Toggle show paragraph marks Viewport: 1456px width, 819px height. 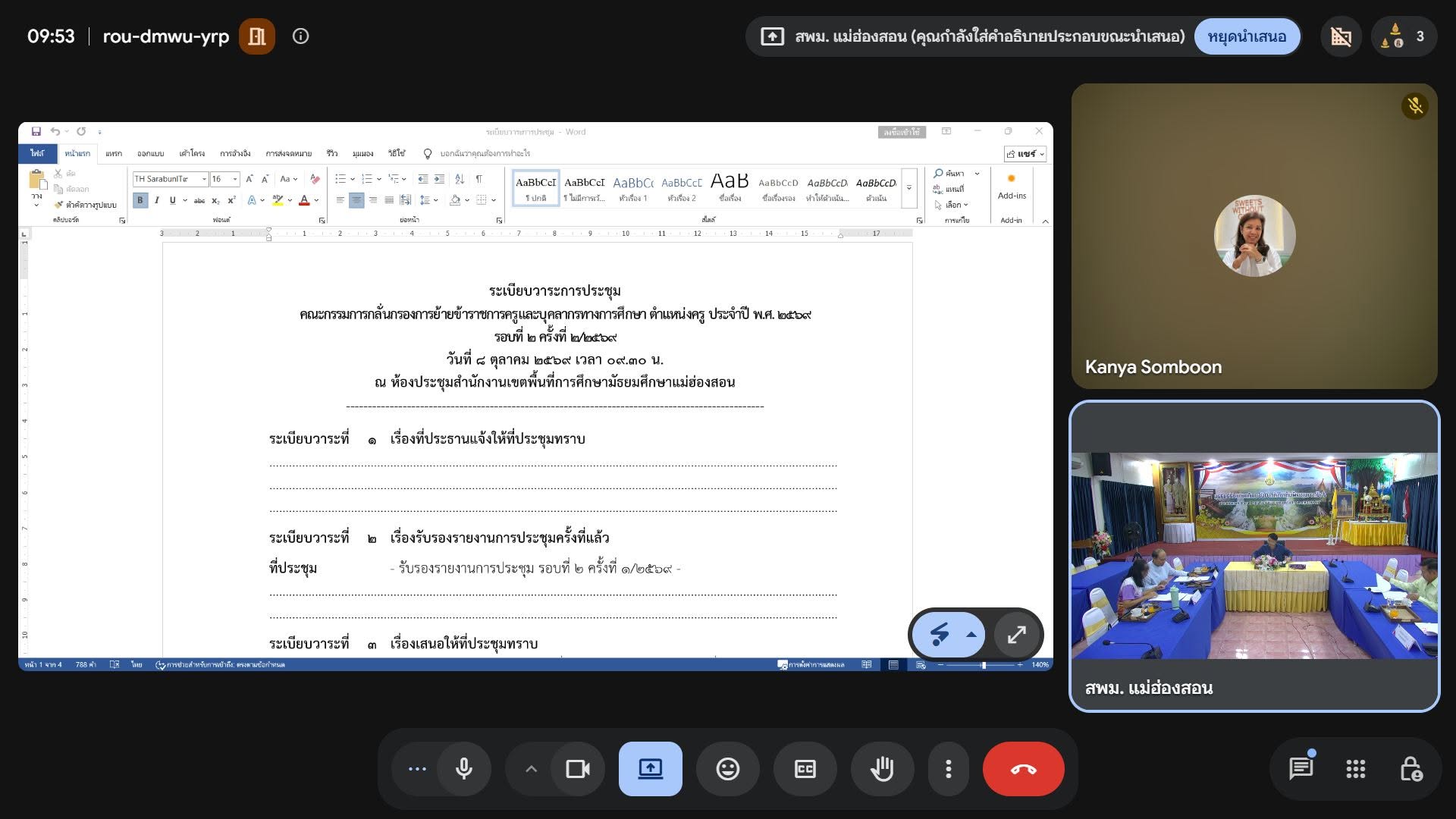point(479,179)
